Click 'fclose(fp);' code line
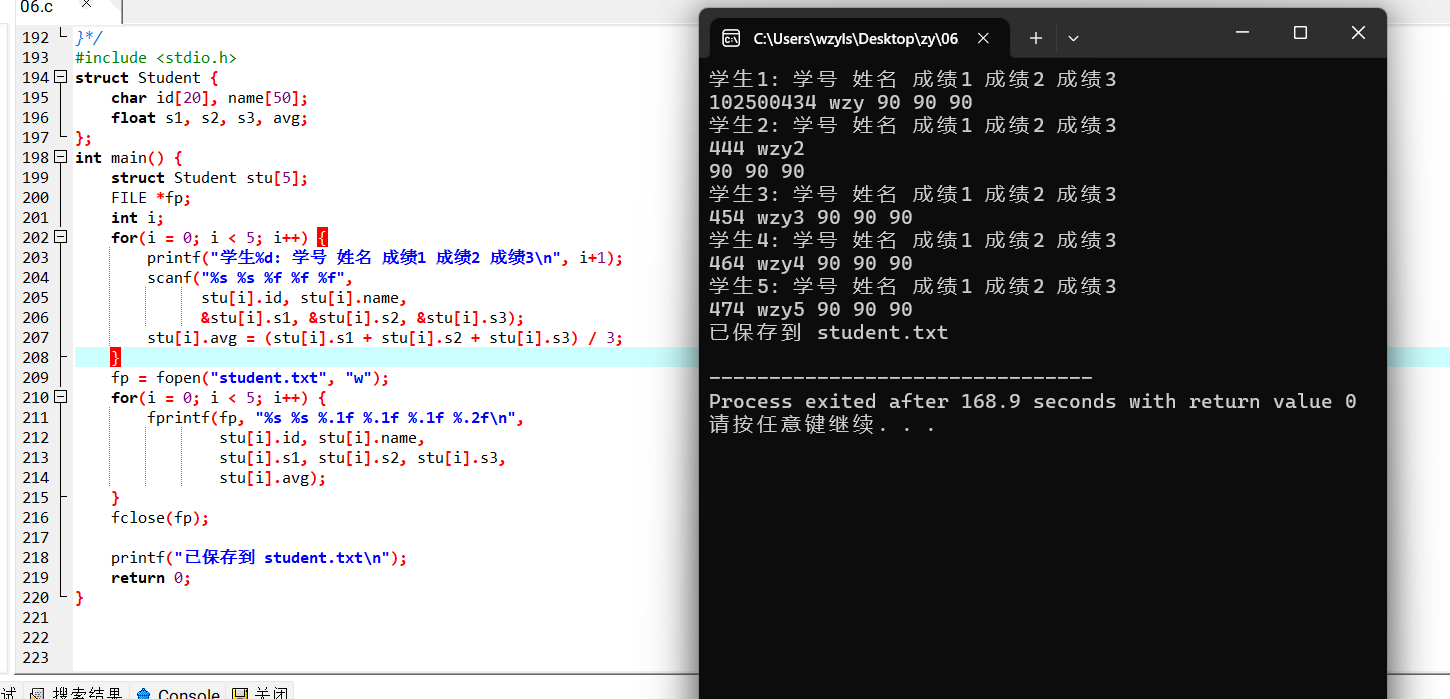The image size is (1450, 699). (x=160, y=517)
